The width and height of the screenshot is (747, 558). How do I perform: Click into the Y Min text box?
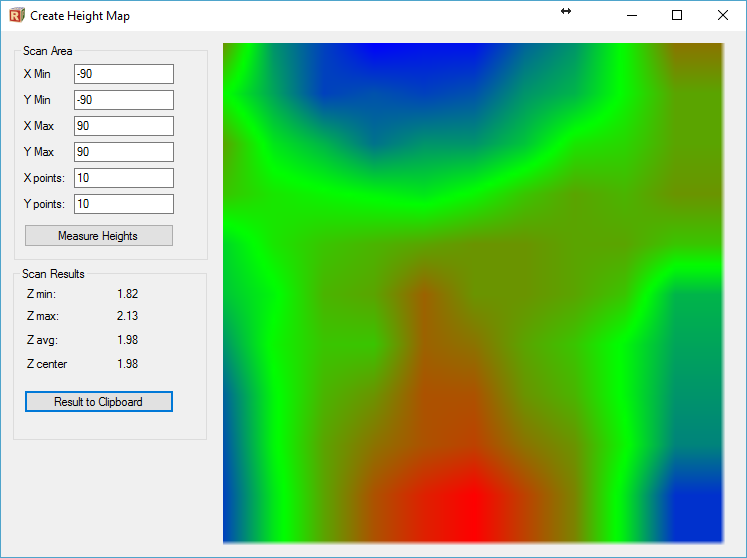(123, 100)
